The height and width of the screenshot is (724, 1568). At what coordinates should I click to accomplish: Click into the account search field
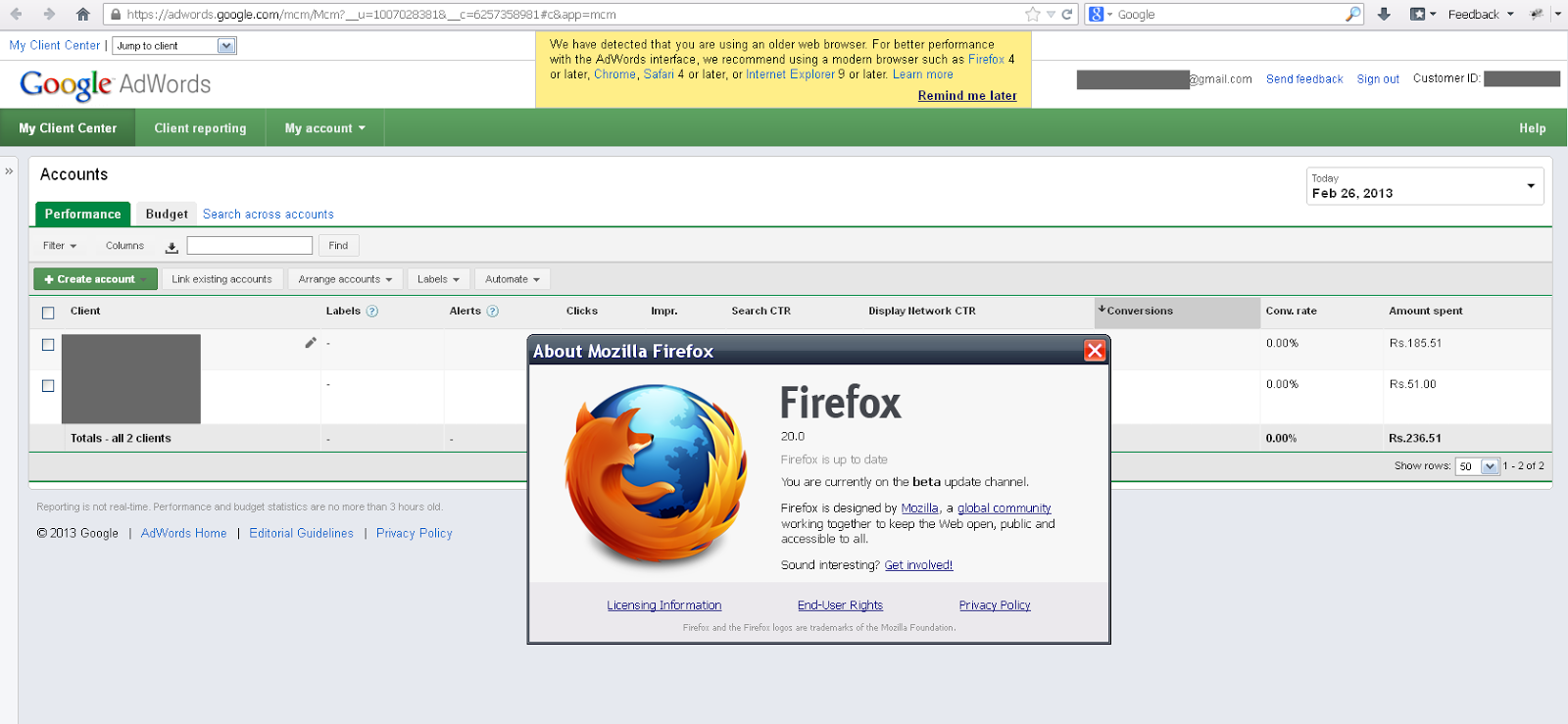[249, 246]
